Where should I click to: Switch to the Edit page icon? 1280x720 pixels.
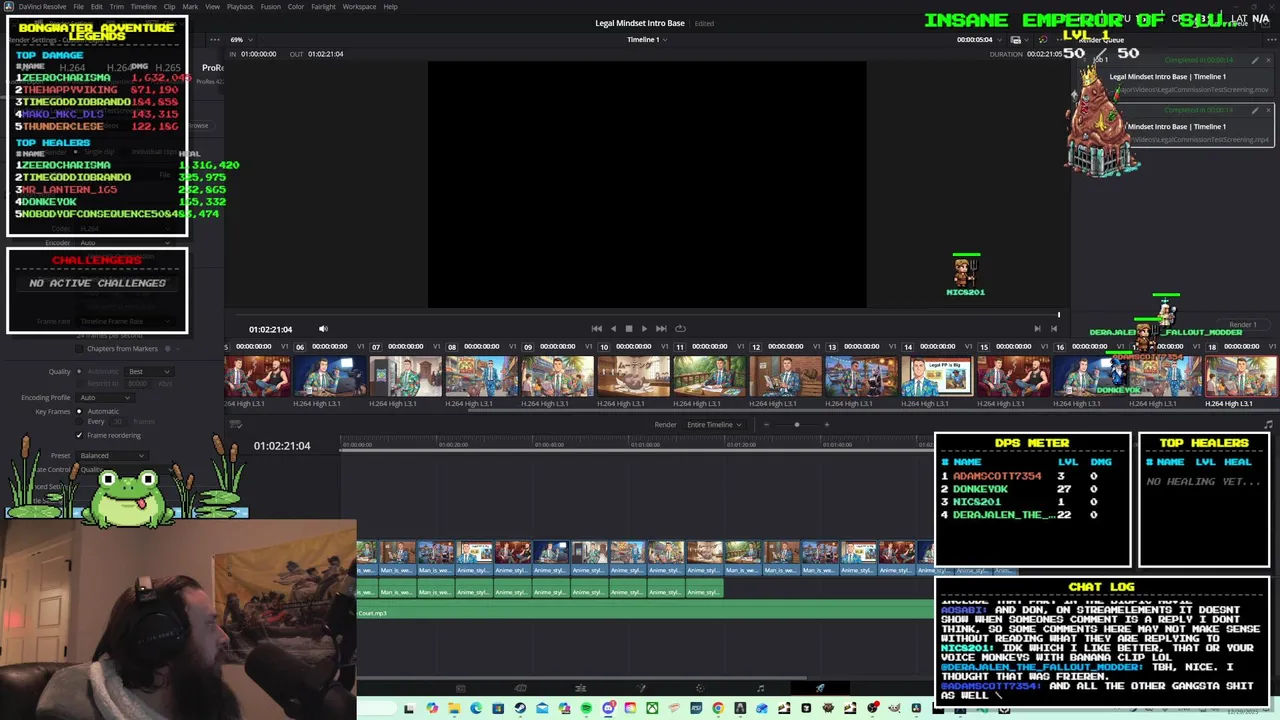point(580,688)
